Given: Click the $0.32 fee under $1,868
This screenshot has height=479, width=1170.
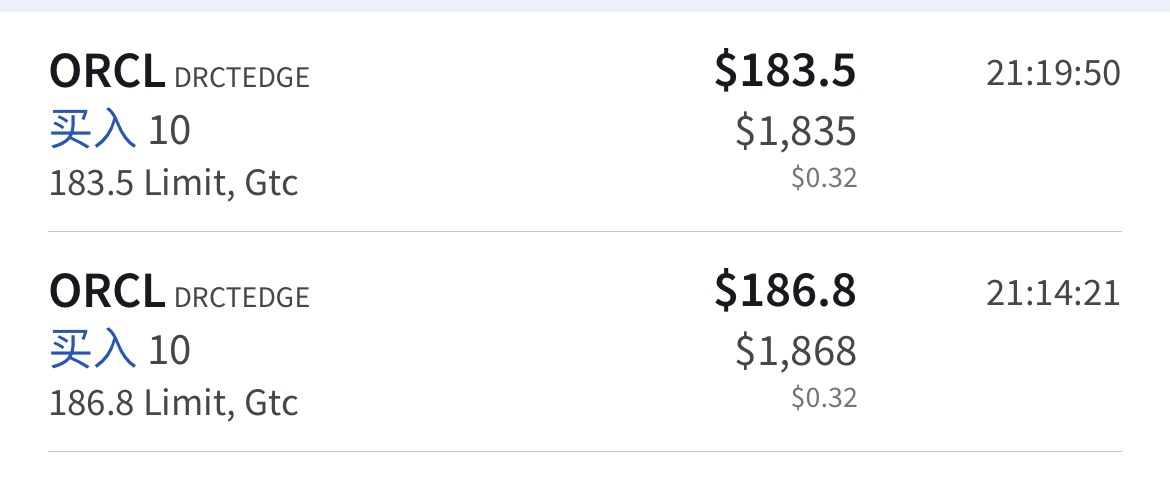Looking at the screenshot, I should click(x=824, y=398).
